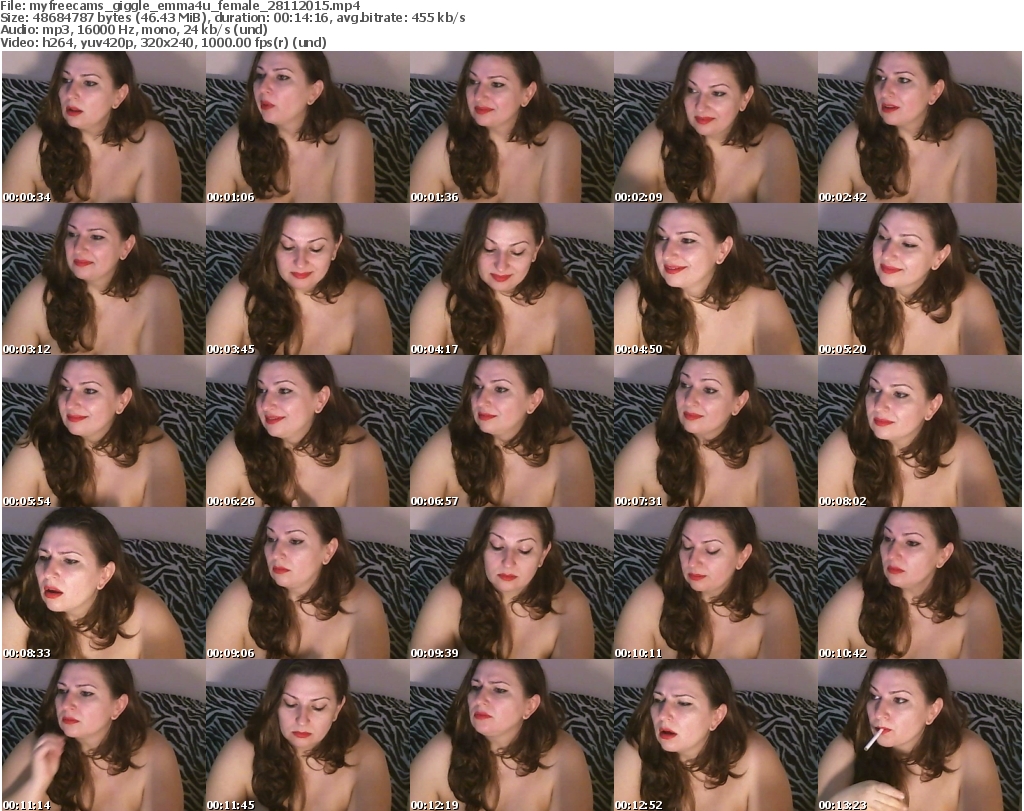This screenshot has width=1024, height=811.
Task: Select the thumbnail stamped 00:04:50
Action: 715,279
